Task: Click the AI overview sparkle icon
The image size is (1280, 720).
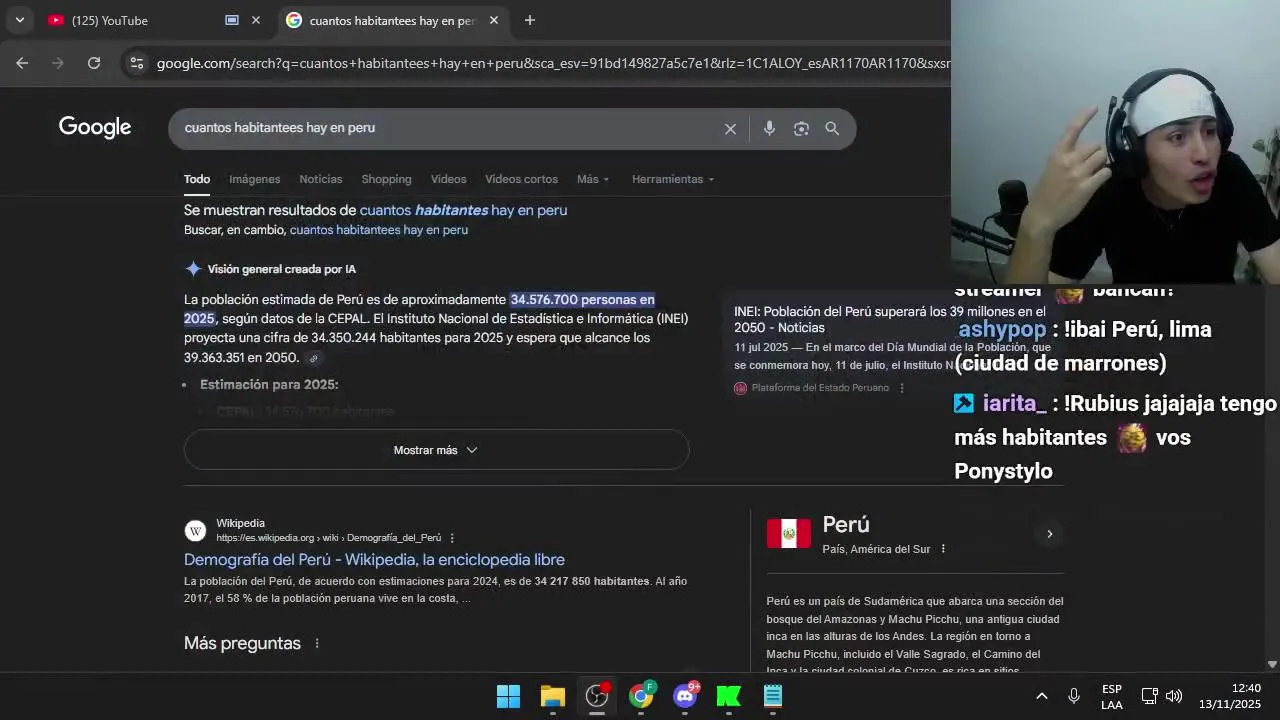Action: 193,269
